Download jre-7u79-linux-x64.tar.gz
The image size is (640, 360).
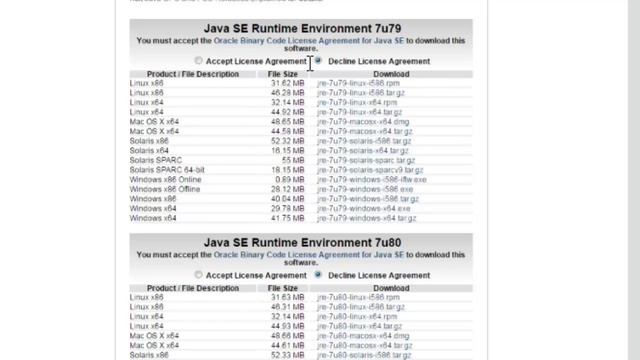pyautogui.click(x=359, y=112)
